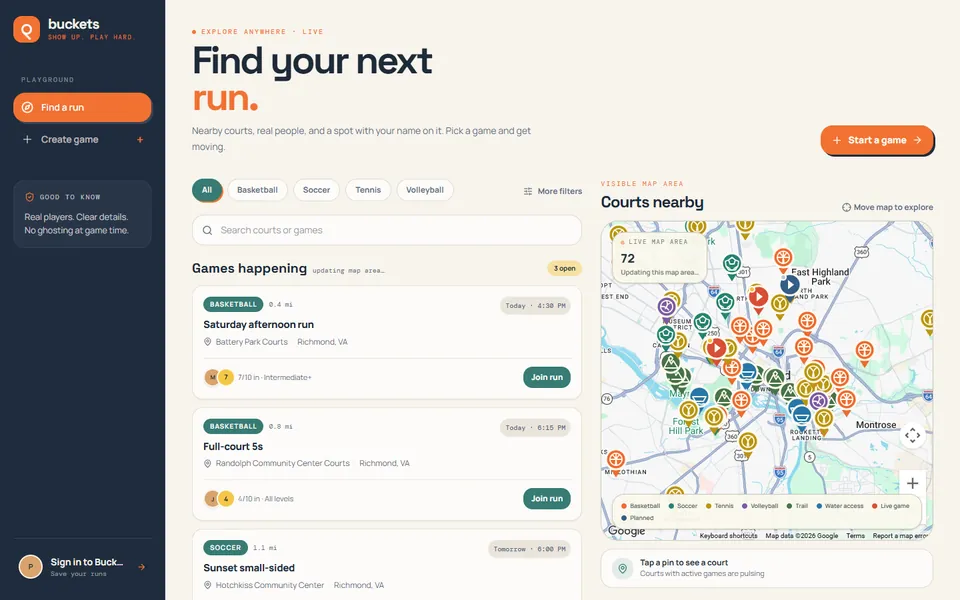Open the map camera controls arrows button
960x600 pixels.
point(912,435)
